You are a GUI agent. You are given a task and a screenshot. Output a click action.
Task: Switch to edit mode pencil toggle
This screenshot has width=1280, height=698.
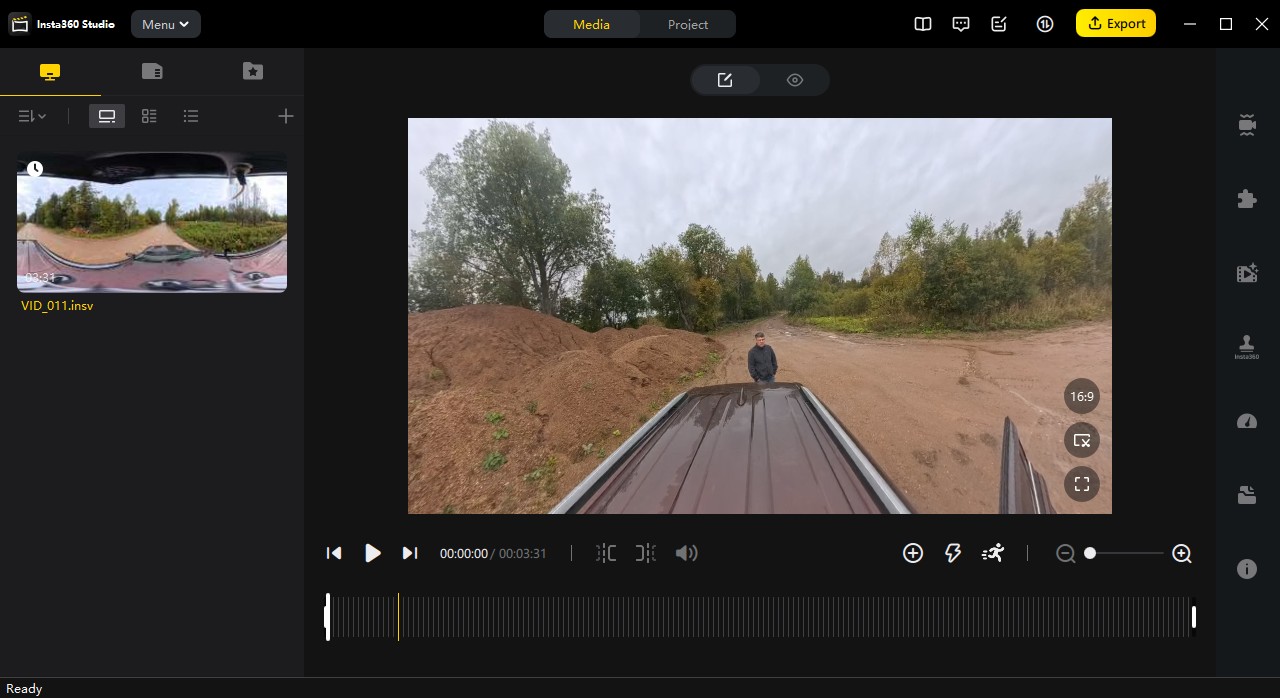coord(725,80)
